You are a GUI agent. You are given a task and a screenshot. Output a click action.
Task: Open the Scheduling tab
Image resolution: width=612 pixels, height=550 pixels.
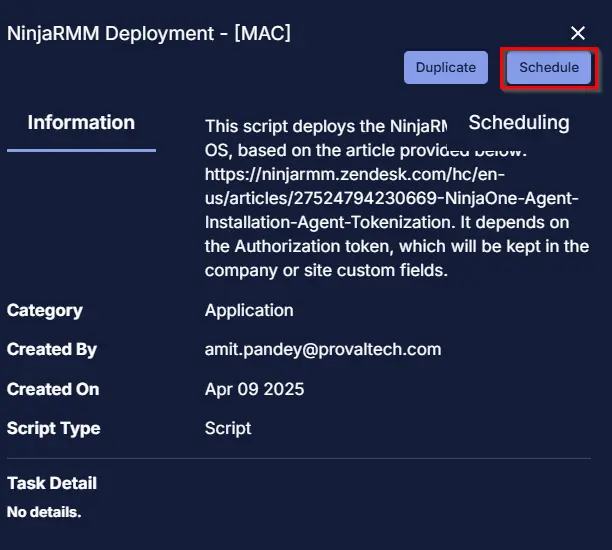519,123
